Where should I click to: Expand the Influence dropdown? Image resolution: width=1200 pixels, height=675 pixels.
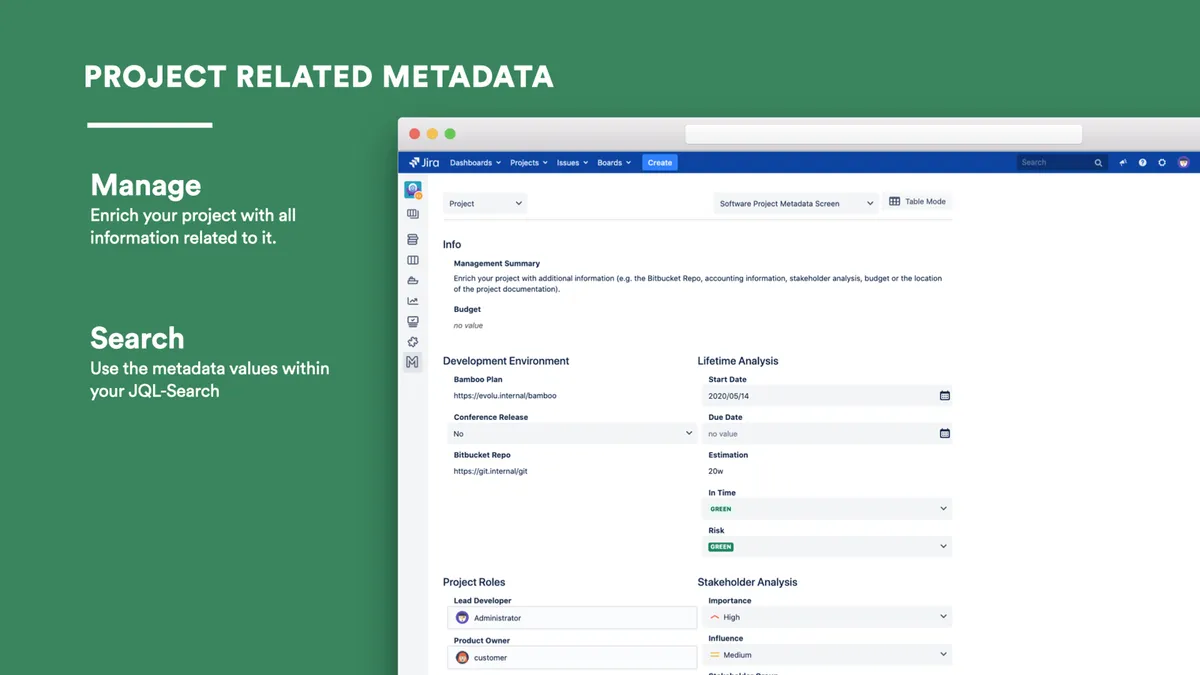pyautogui.click(x=828, y=655)
